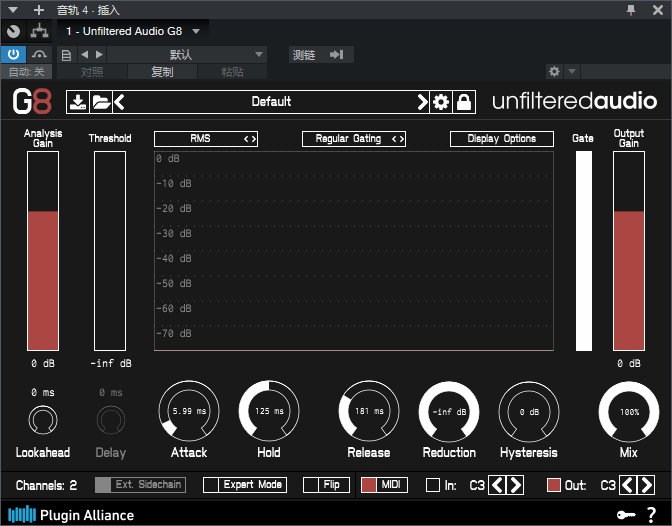Open host settings gear icon

pos(554,71)
